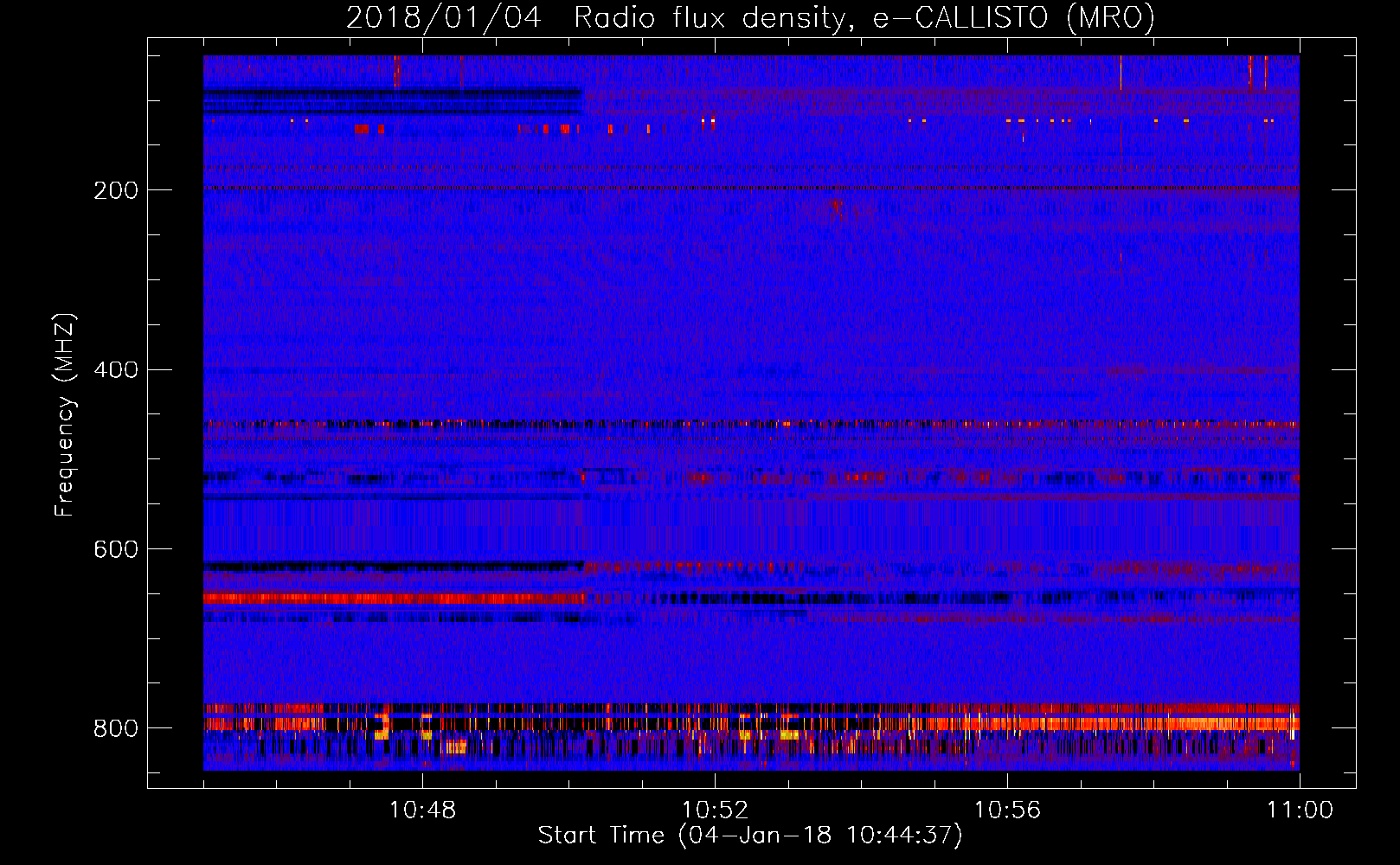Select the '800' frequency axis label
Screen dimensions: 1400x865
pos(115,728)
